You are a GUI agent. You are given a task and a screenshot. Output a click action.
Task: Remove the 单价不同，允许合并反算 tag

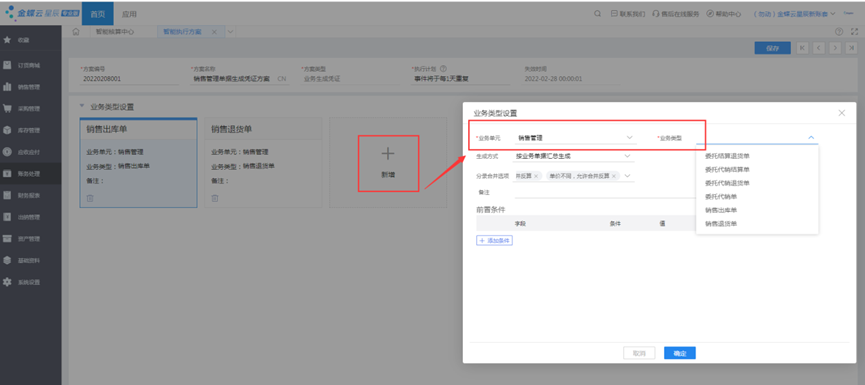[613, 176]
